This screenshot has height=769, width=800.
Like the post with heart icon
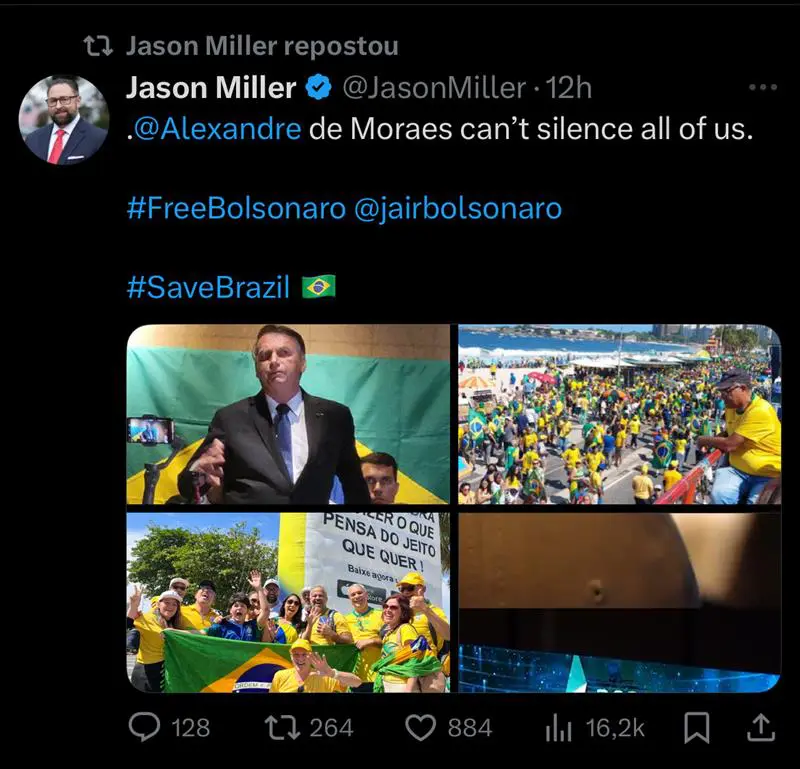420,729
